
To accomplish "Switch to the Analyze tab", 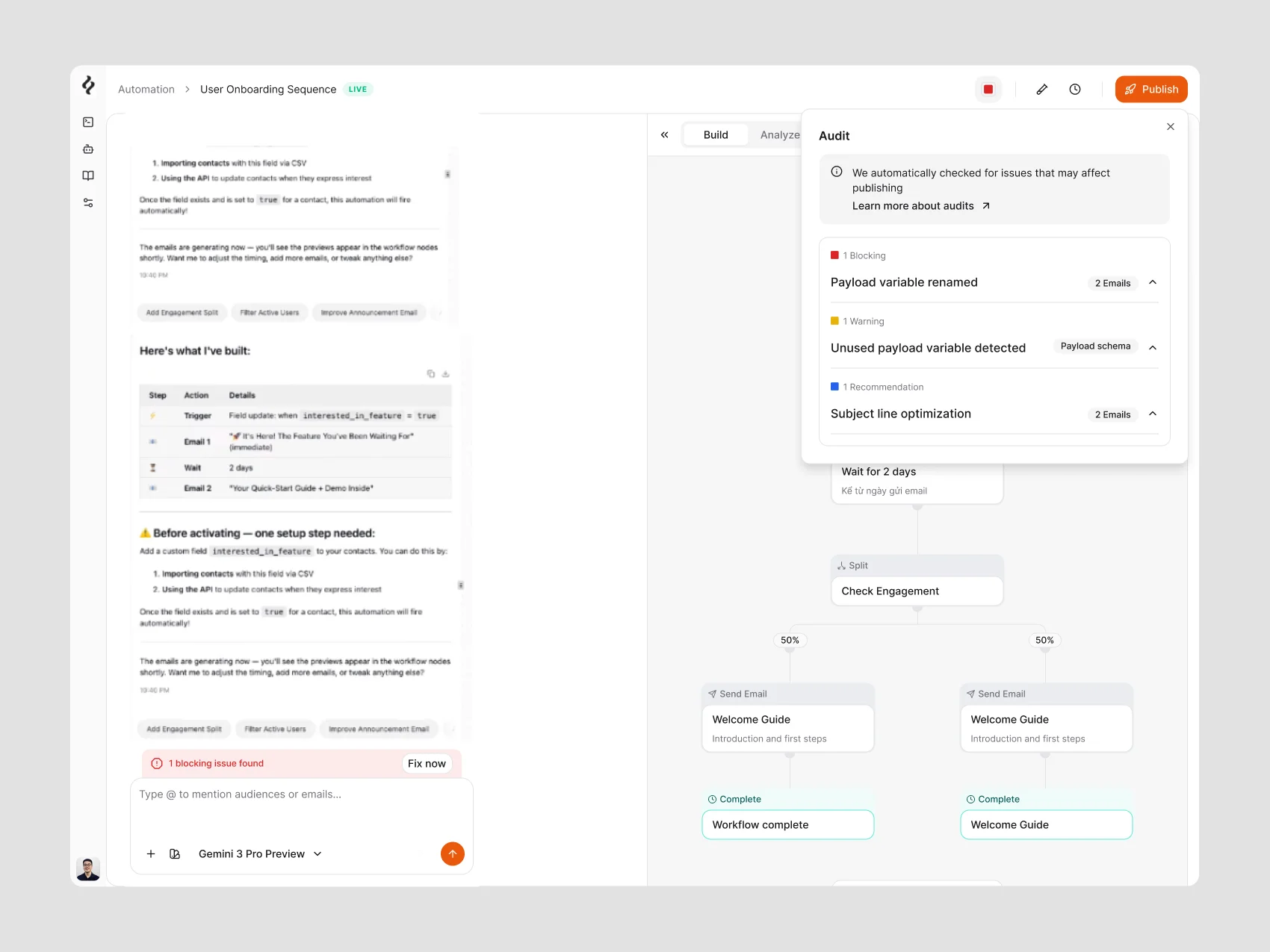I will tap(779, 134).
